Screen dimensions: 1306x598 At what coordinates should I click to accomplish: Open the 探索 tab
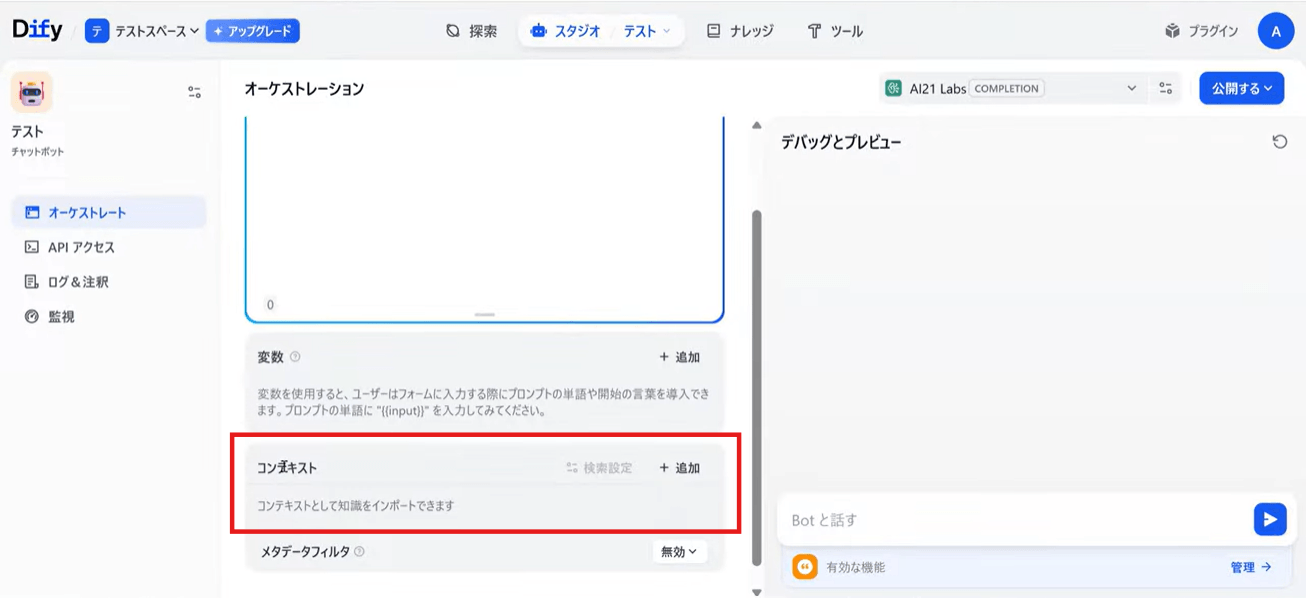pos(472,31)
